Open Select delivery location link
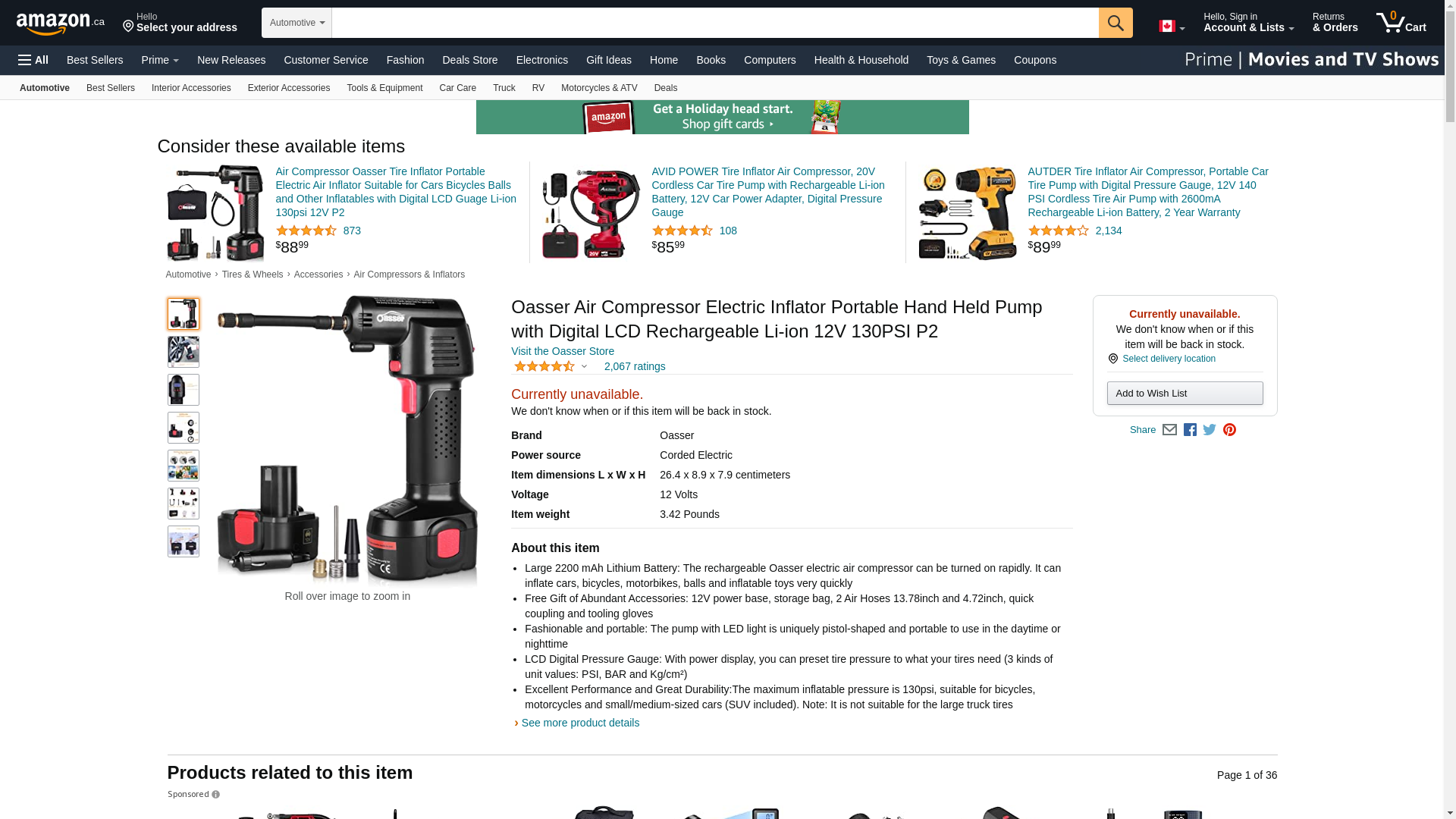The width and height of the screenshot is (1456, 819). pyautogui.click(x=1169, y=359)
